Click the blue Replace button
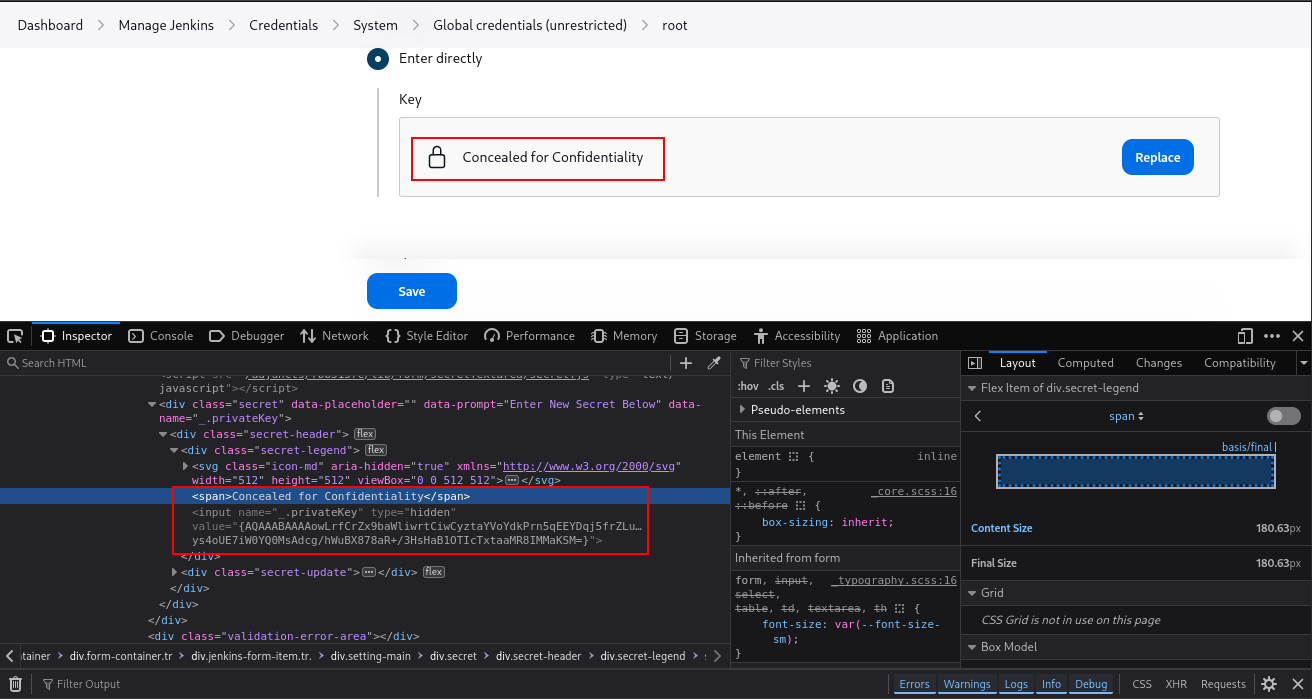Image resolution: width=1312 pixels, height=699 pixels. tap(1158, 157)
